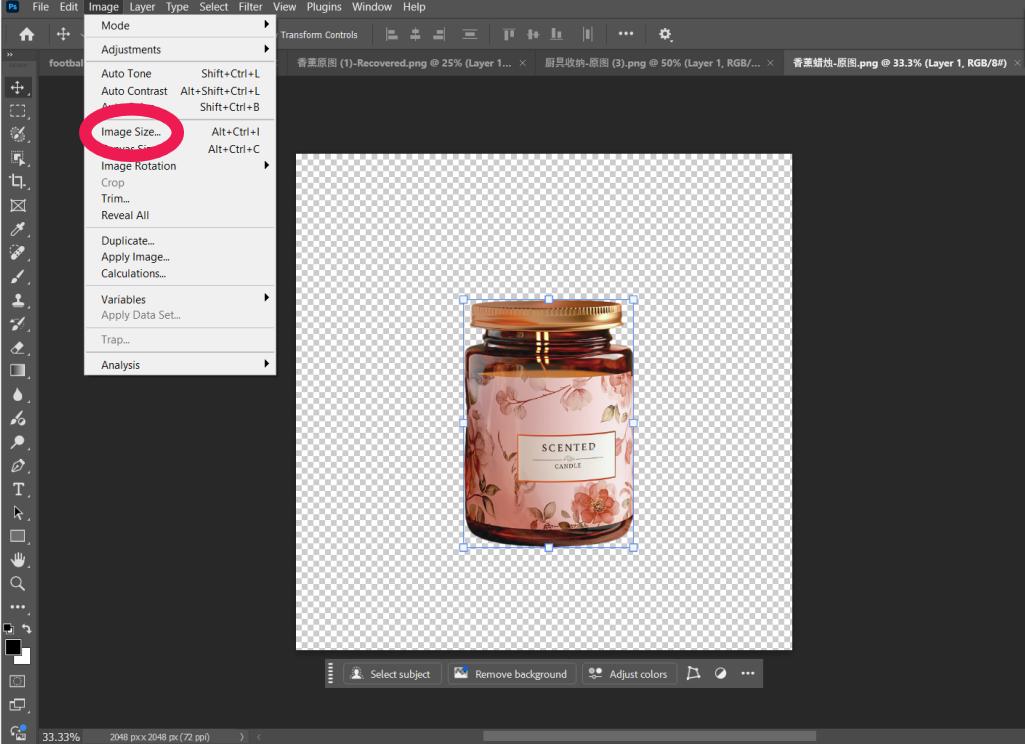Image resolution: width=1025 pixels, height=744 pixels.
Task: Select the Smudge tool icon
Action: [18, 418]
